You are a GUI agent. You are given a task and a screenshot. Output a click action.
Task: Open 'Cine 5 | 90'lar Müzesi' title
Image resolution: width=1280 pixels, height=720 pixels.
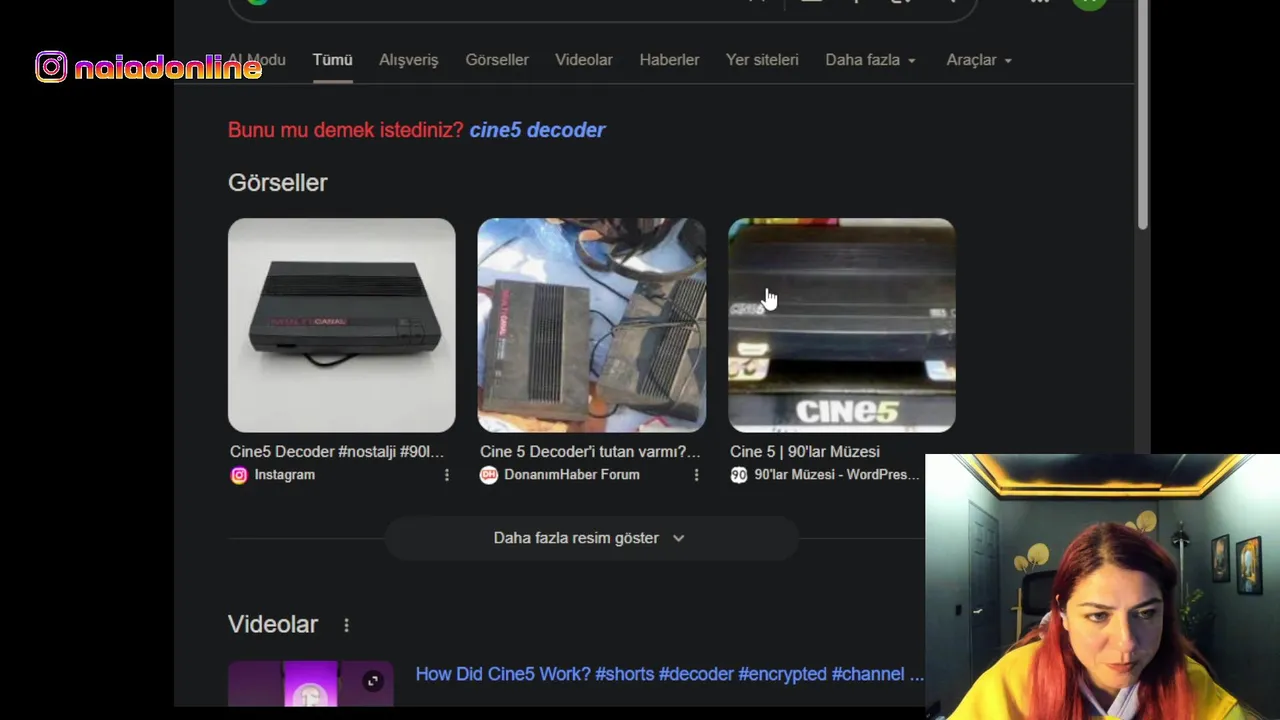[x=805, y=452]
